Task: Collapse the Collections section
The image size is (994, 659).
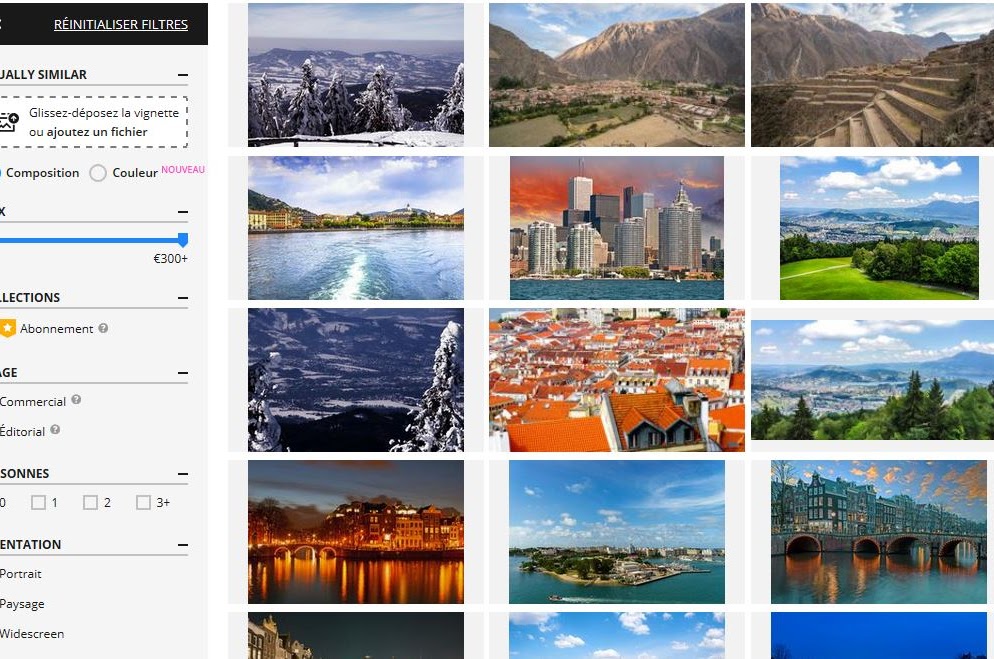Action: [x=182, y=298]
